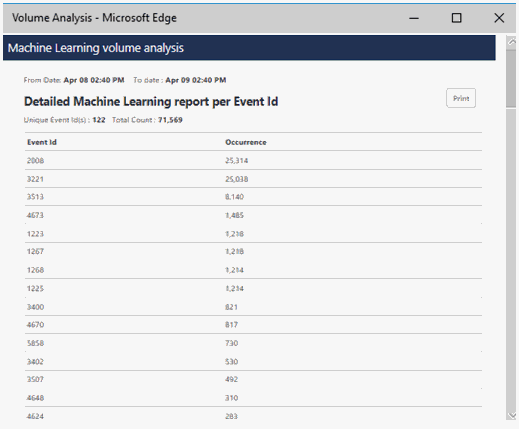Click occurrence value 492
This screenshot has height=429, width=519.
tap(231, 379)
